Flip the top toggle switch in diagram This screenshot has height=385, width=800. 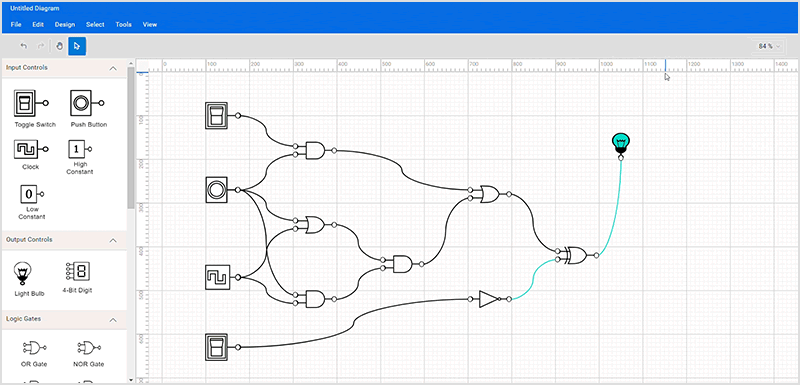(x=216, y=115)
